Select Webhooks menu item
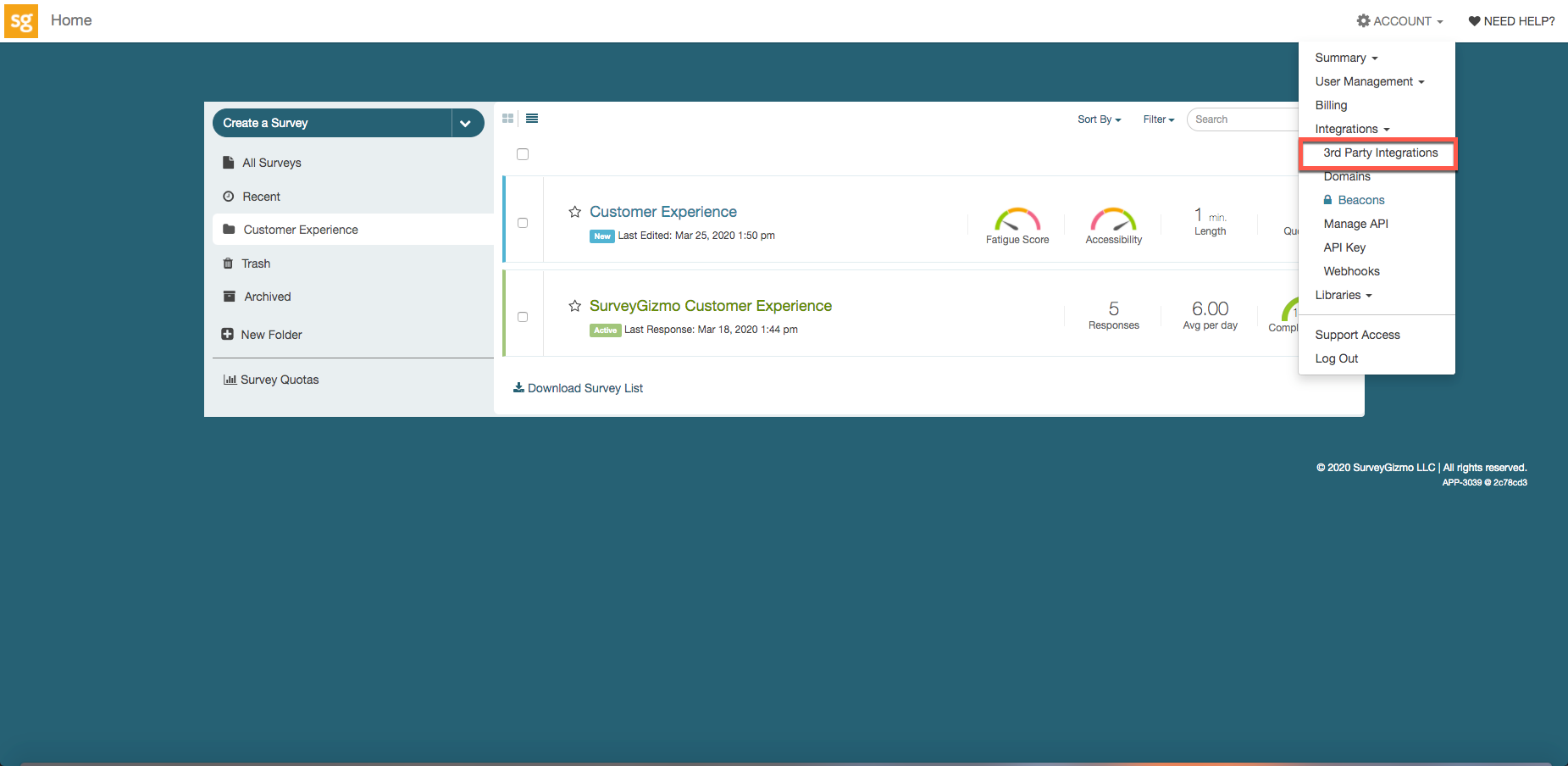1568x766 pixels. tap(1352, 271)
